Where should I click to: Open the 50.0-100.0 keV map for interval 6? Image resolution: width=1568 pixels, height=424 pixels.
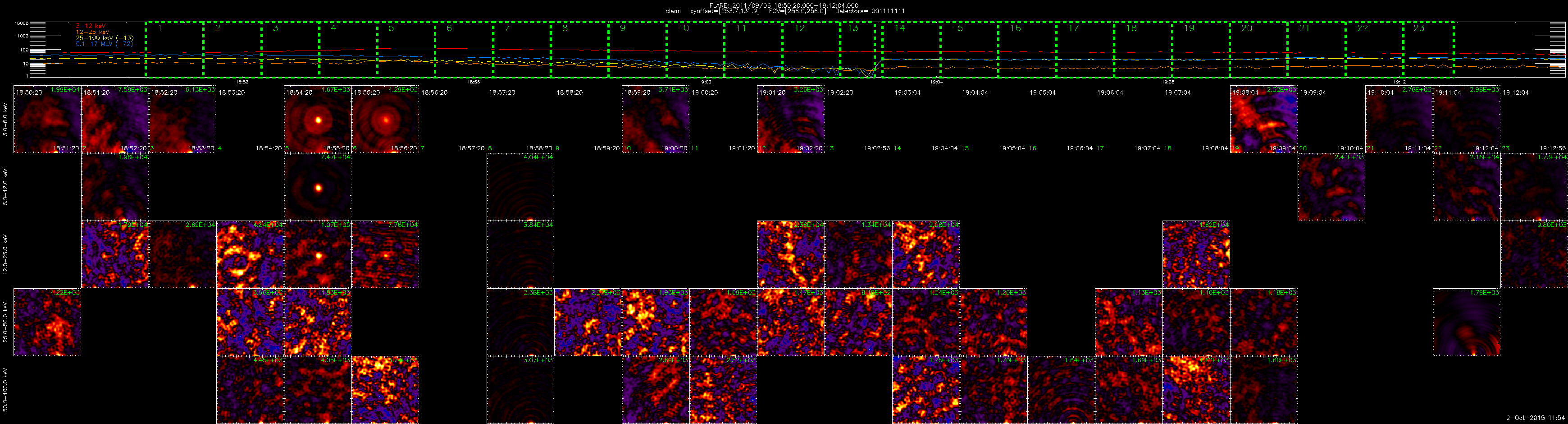tap(385, 390)
